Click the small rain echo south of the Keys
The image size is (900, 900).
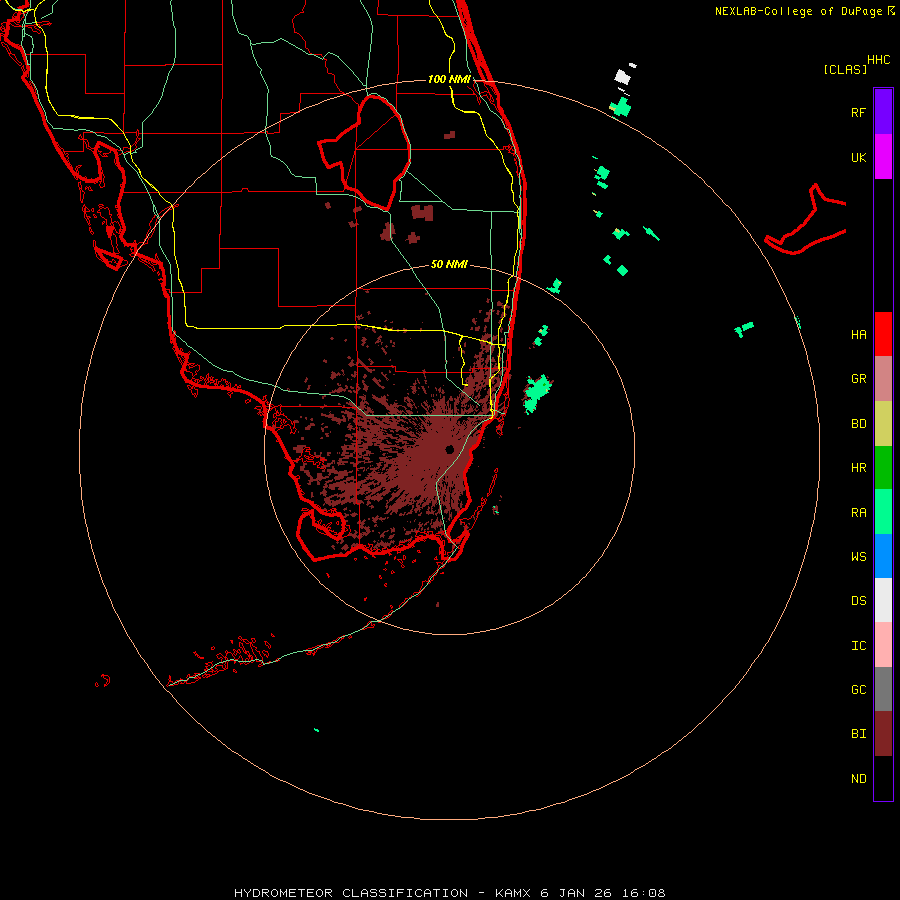coord(316,730)
